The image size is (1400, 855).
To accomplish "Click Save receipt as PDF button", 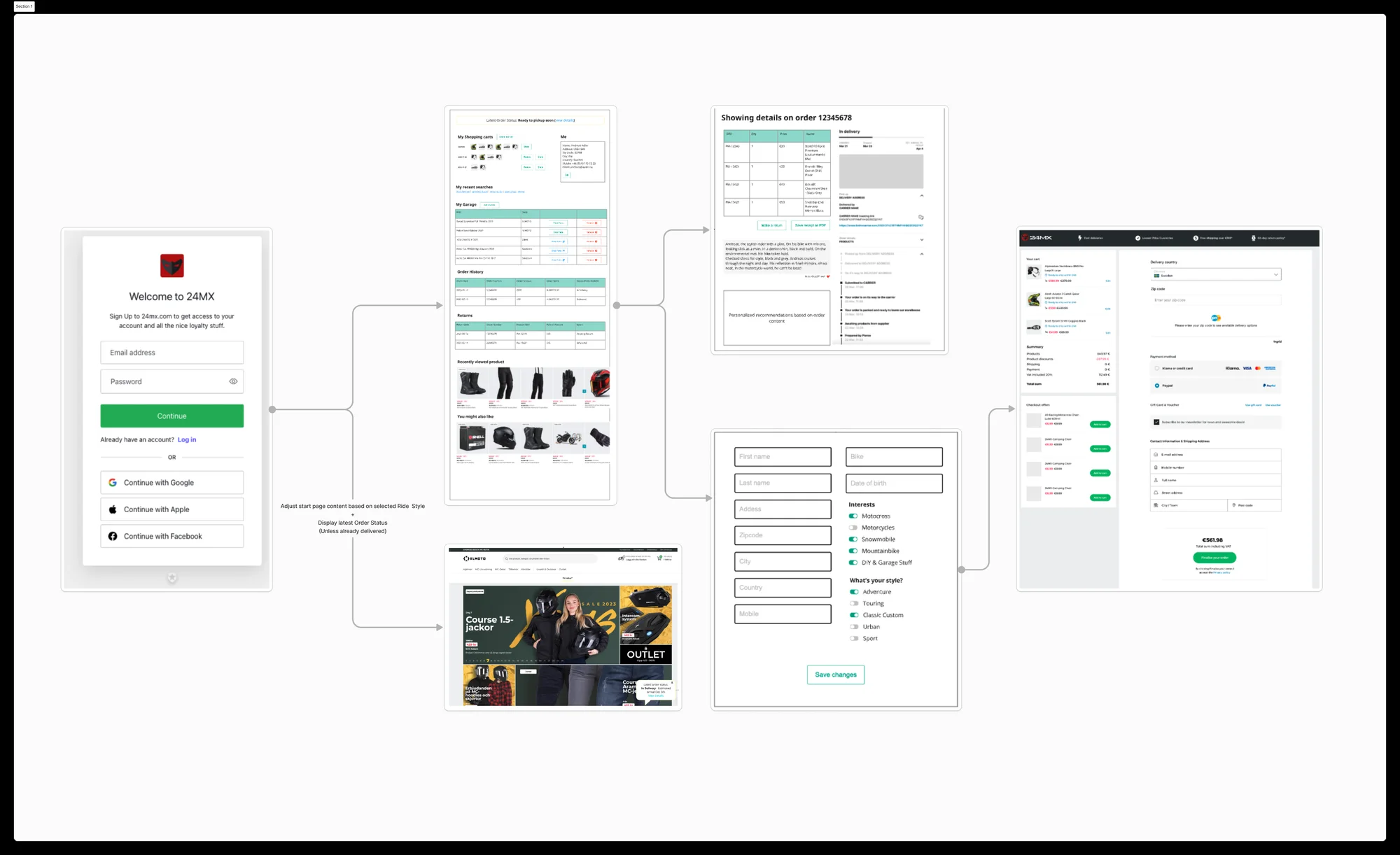I will tap(810, 225).
